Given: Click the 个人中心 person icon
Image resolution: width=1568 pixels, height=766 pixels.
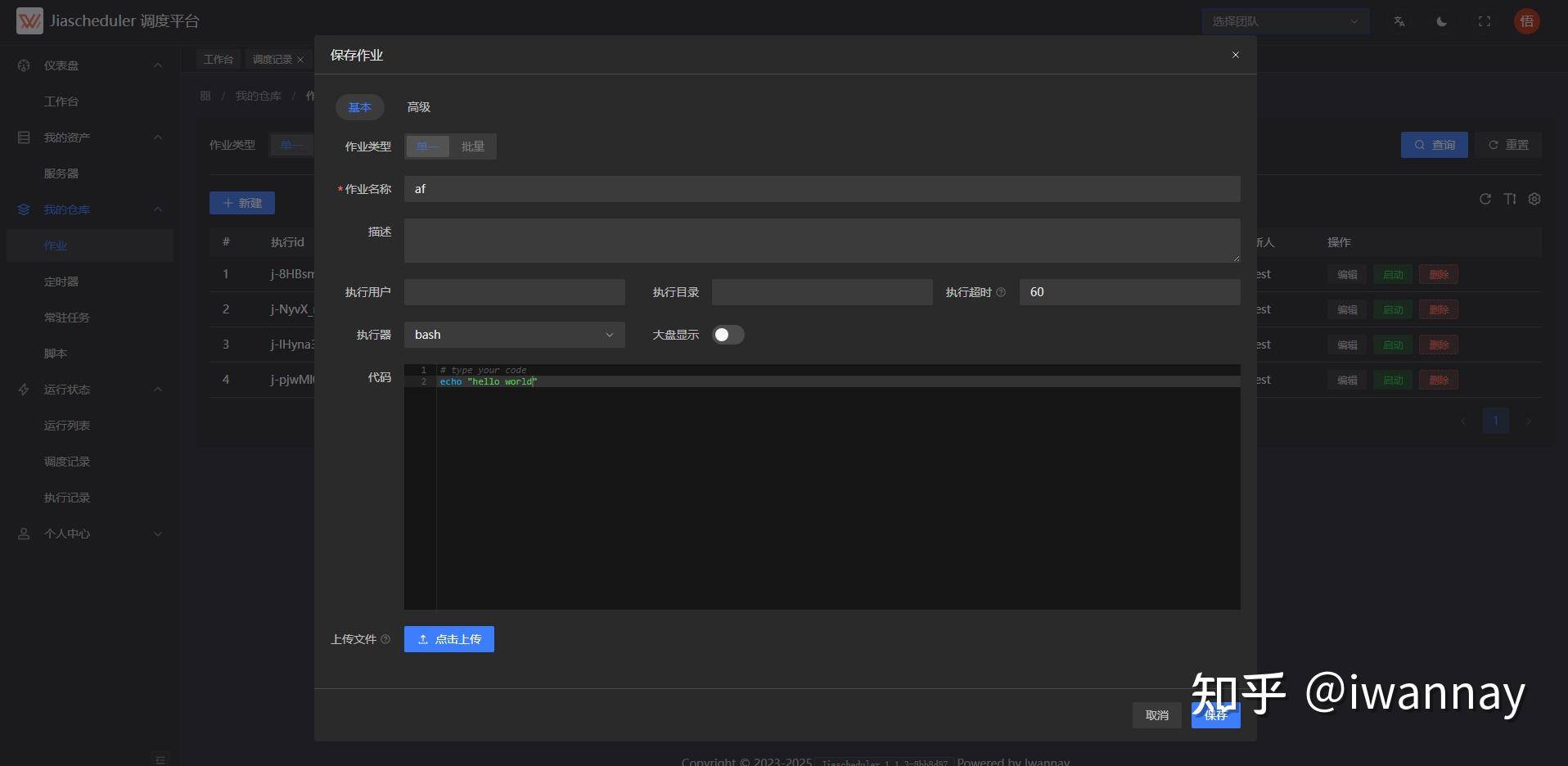Looking at the screenshot, I should [x=24, y=534].
